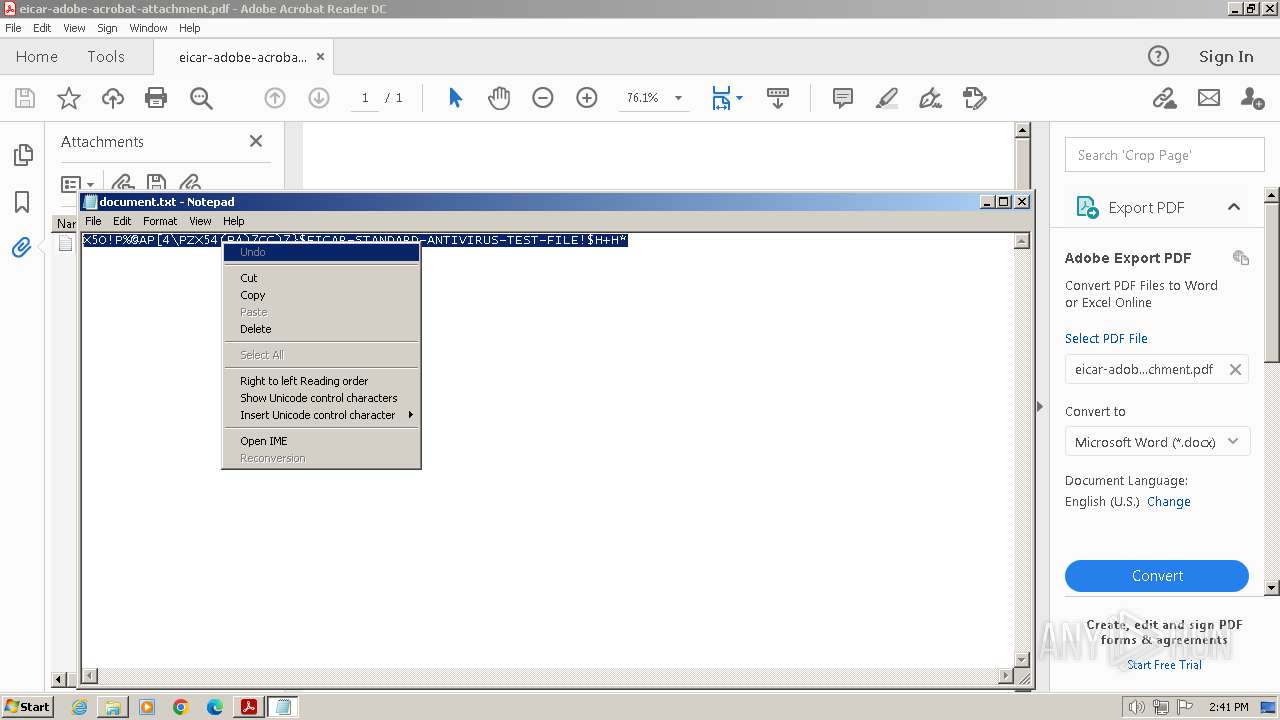This screenshot has height=720, width=1280.
Task: Go to next page arrow
Action: [x=319, y=98]
